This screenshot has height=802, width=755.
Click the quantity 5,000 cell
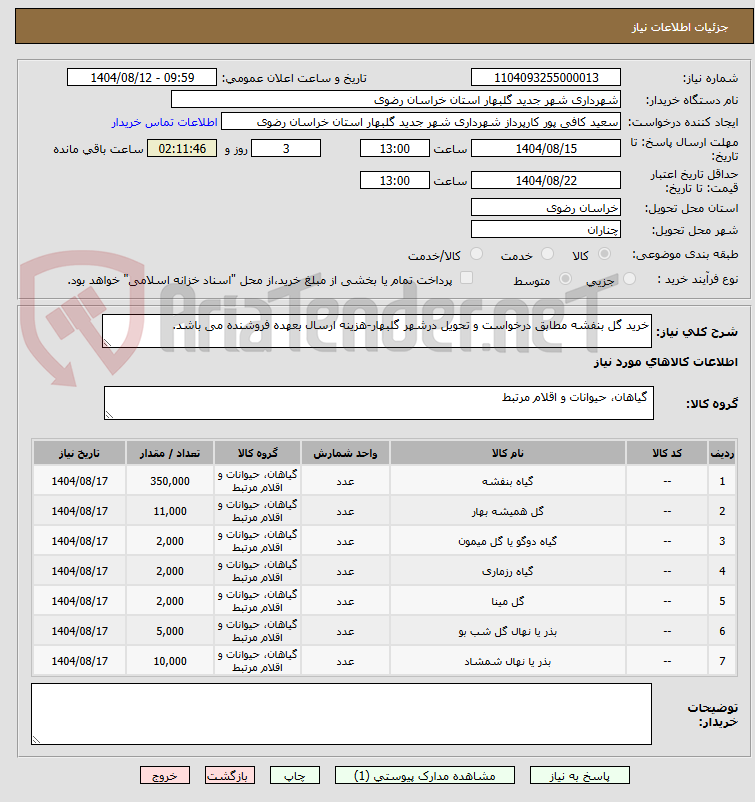170,631
